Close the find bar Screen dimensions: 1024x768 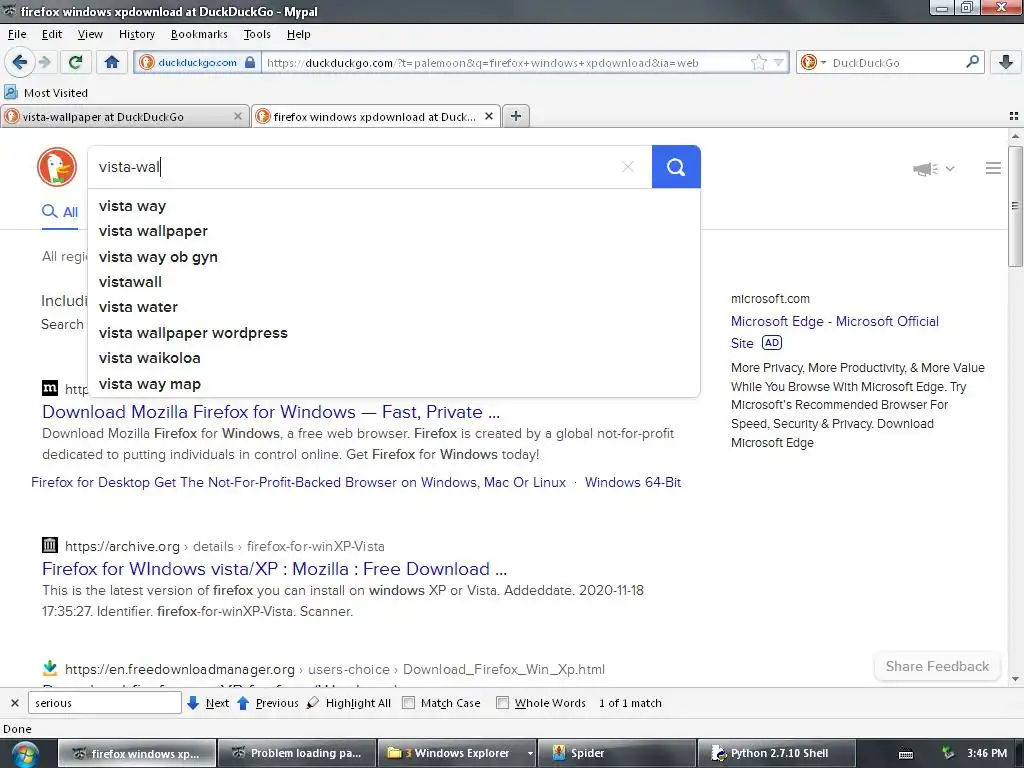pos(14,703)
